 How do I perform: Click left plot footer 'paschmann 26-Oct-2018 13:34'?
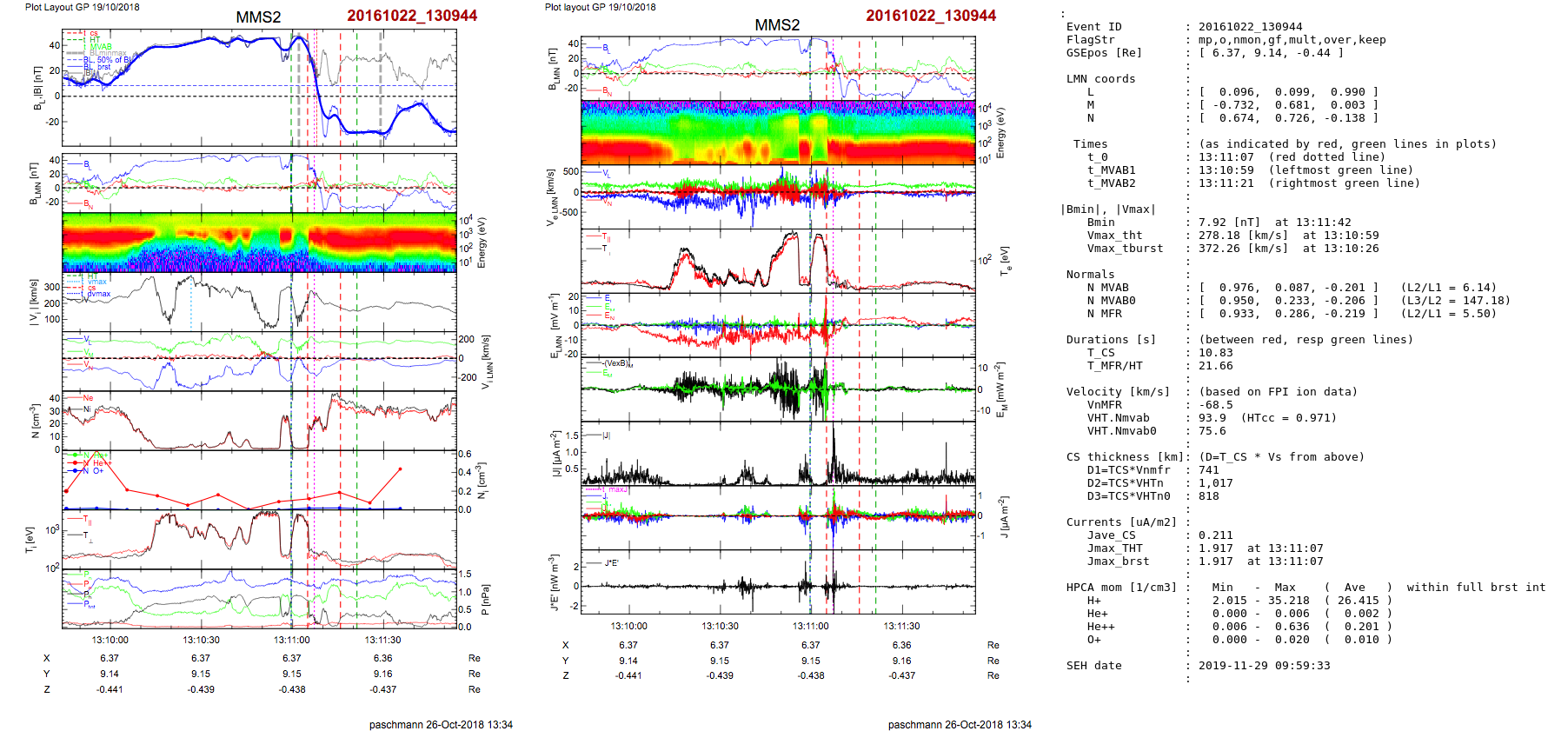pos(441,725)
